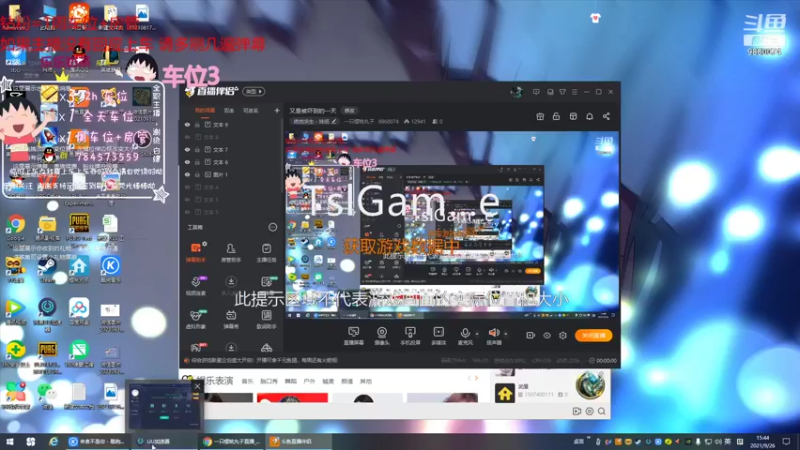The height and width of the screenshot is (450, 800).
Task: Select 舞蹈 tab in browser page
Action: pos(290,381)
